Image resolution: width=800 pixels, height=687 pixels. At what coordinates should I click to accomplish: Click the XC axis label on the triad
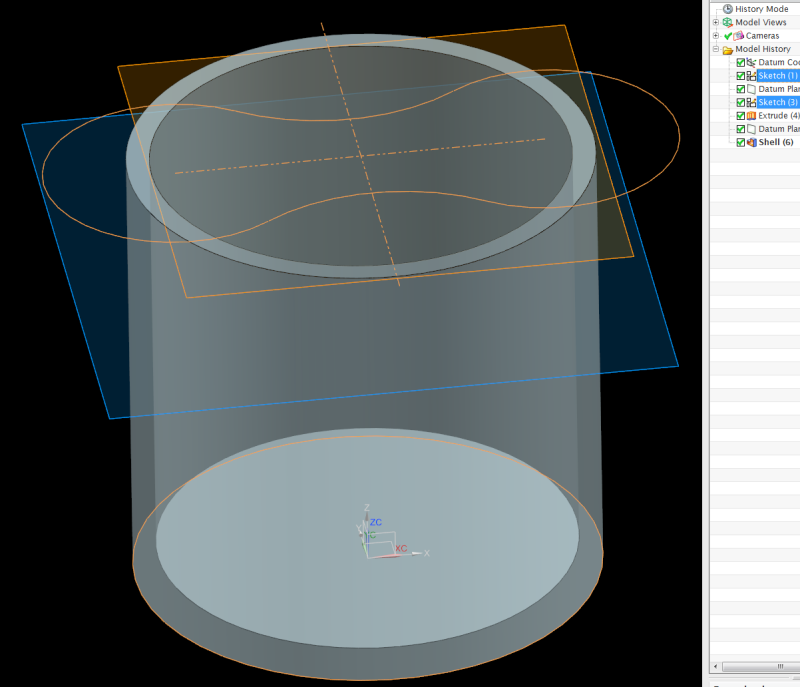(401, 548)
